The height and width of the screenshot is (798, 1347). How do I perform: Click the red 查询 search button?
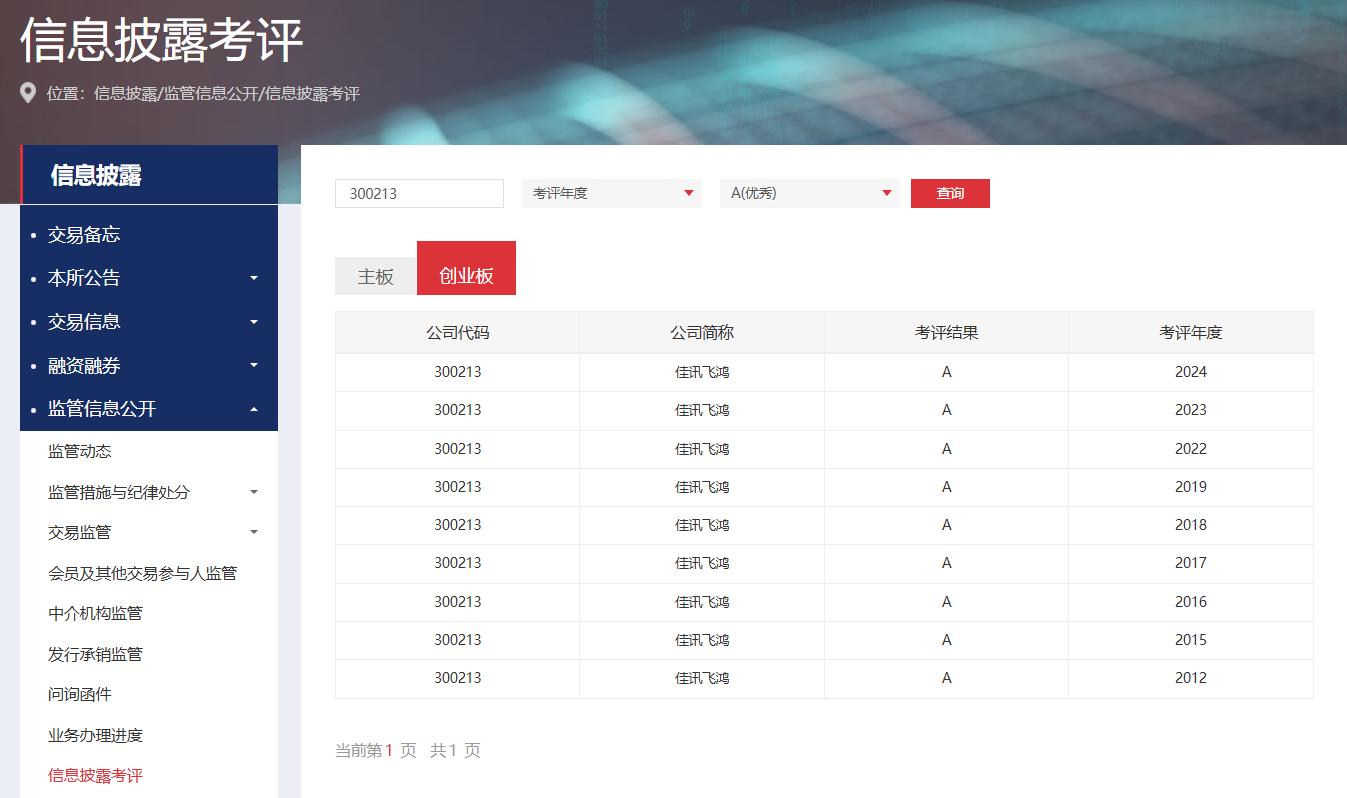point(949,193)
